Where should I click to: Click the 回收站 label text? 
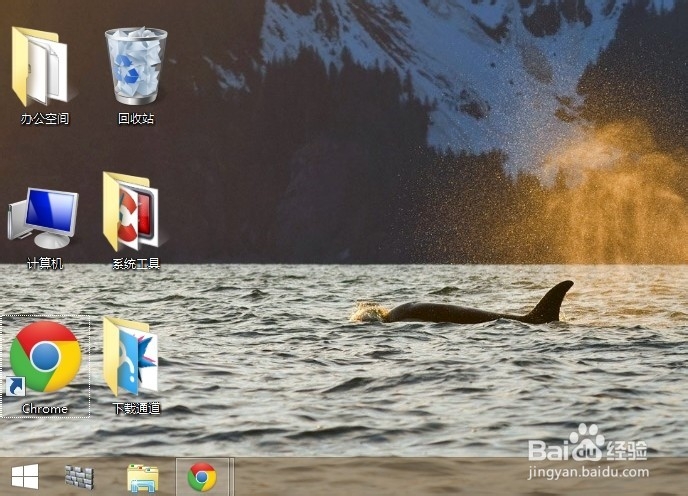tap(136, 119)
